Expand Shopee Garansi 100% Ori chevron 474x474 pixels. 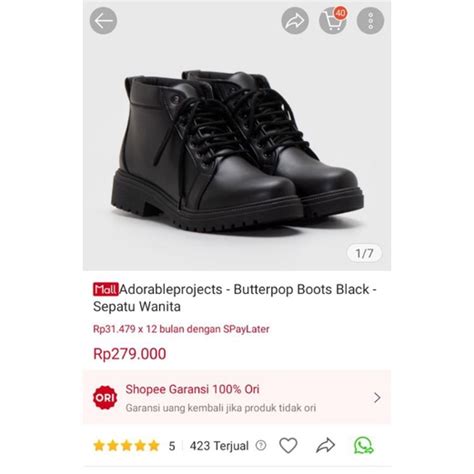click(377, 398)
